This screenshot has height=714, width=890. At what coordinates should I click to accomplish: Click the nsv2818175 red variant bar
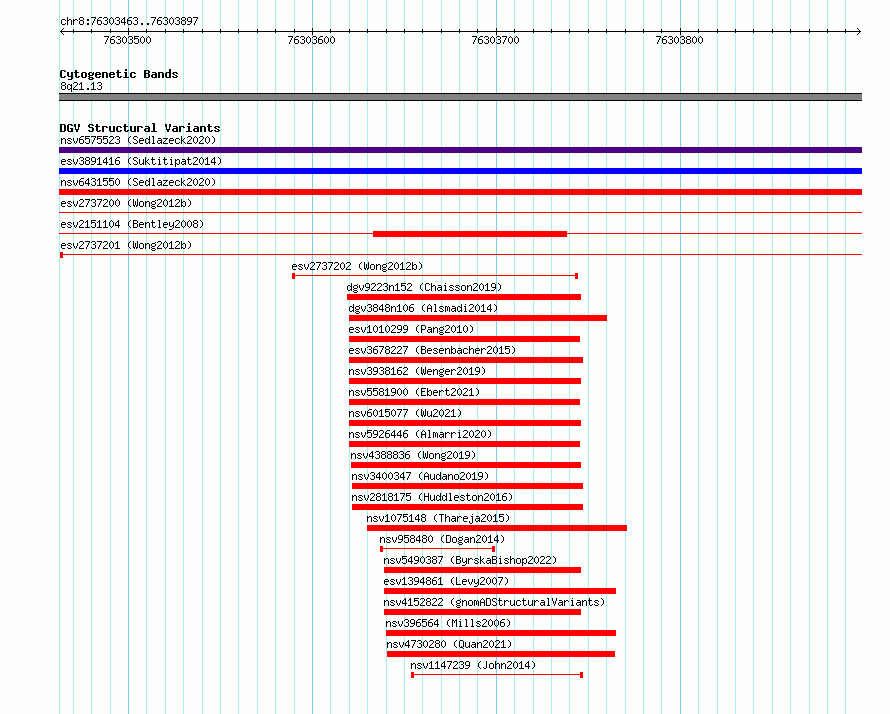coord(468,507)
